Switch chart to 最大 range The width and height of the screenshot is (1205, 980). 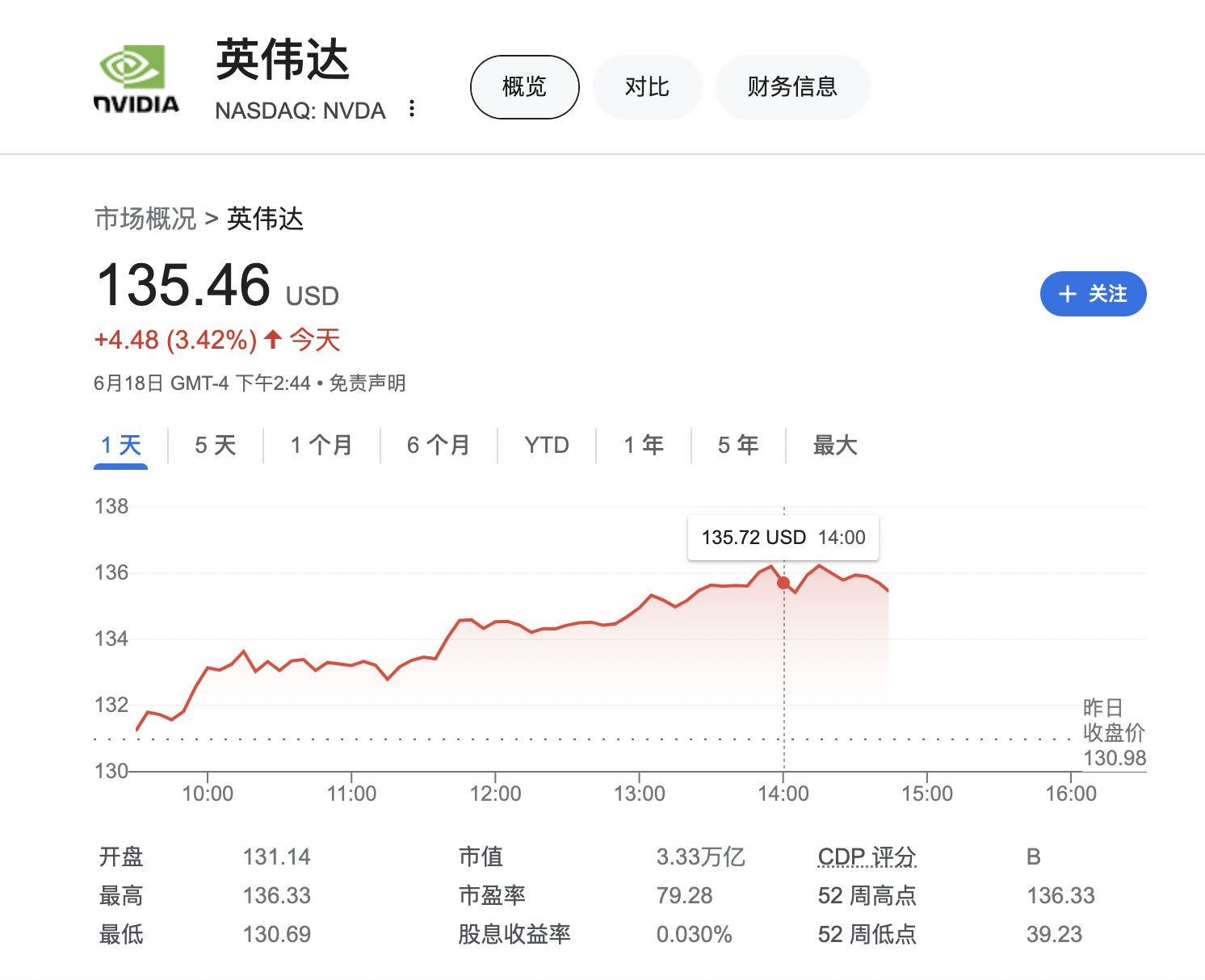pos(835,445)
